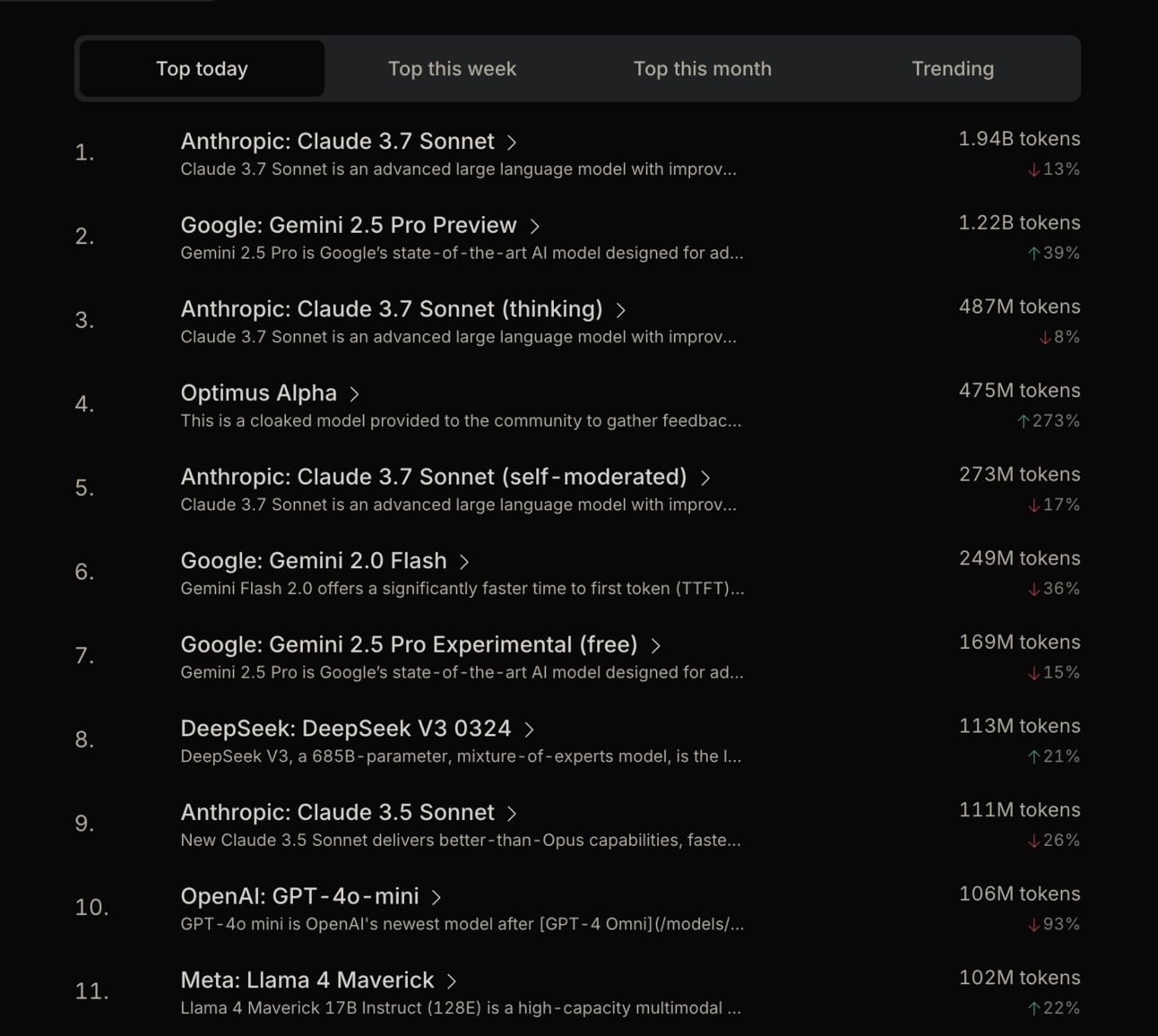Click the 106M tokens value
1158x1036 pixels.
pyautogui.click(x=1019, y=894)
